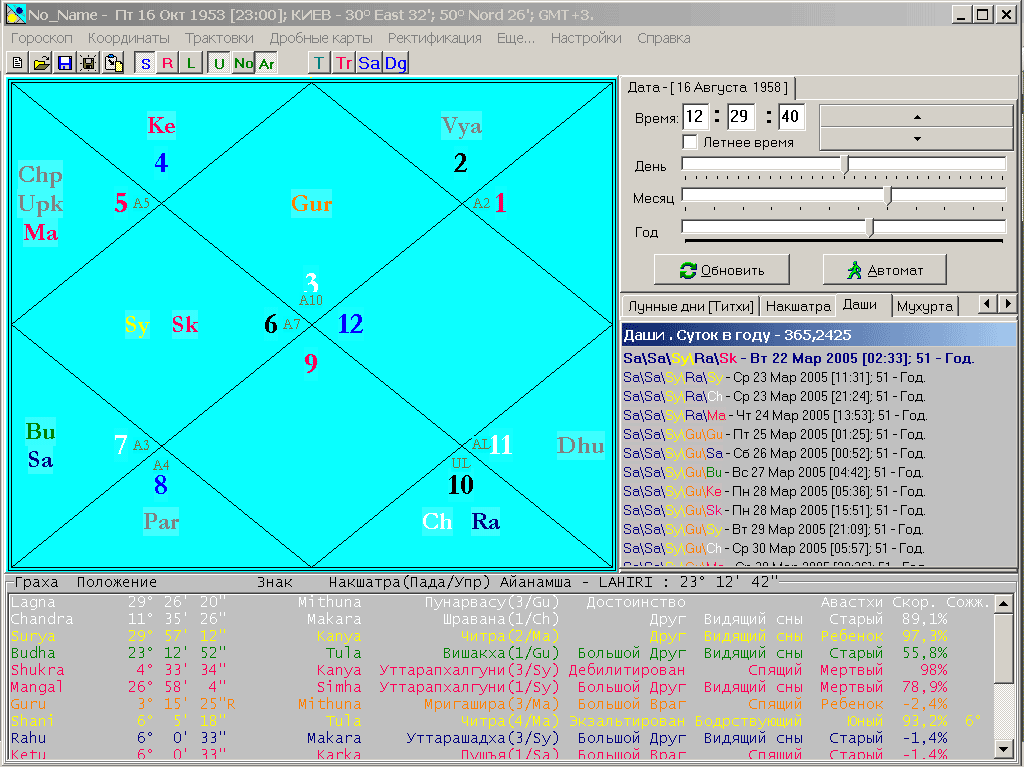Click the Месяц slider handle
Screen dimensions: 1024x768
(x=887, y=196)
